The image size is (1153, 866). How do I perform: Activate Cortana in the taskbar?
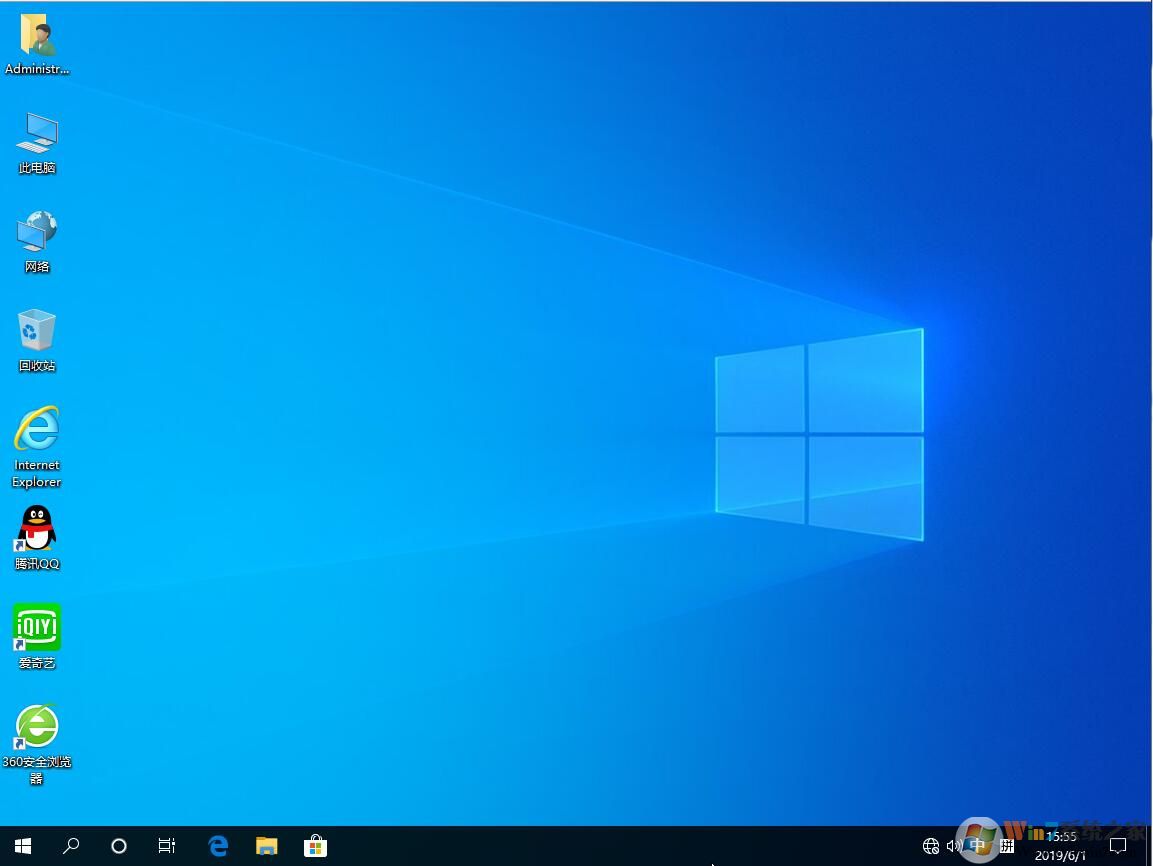118,846
